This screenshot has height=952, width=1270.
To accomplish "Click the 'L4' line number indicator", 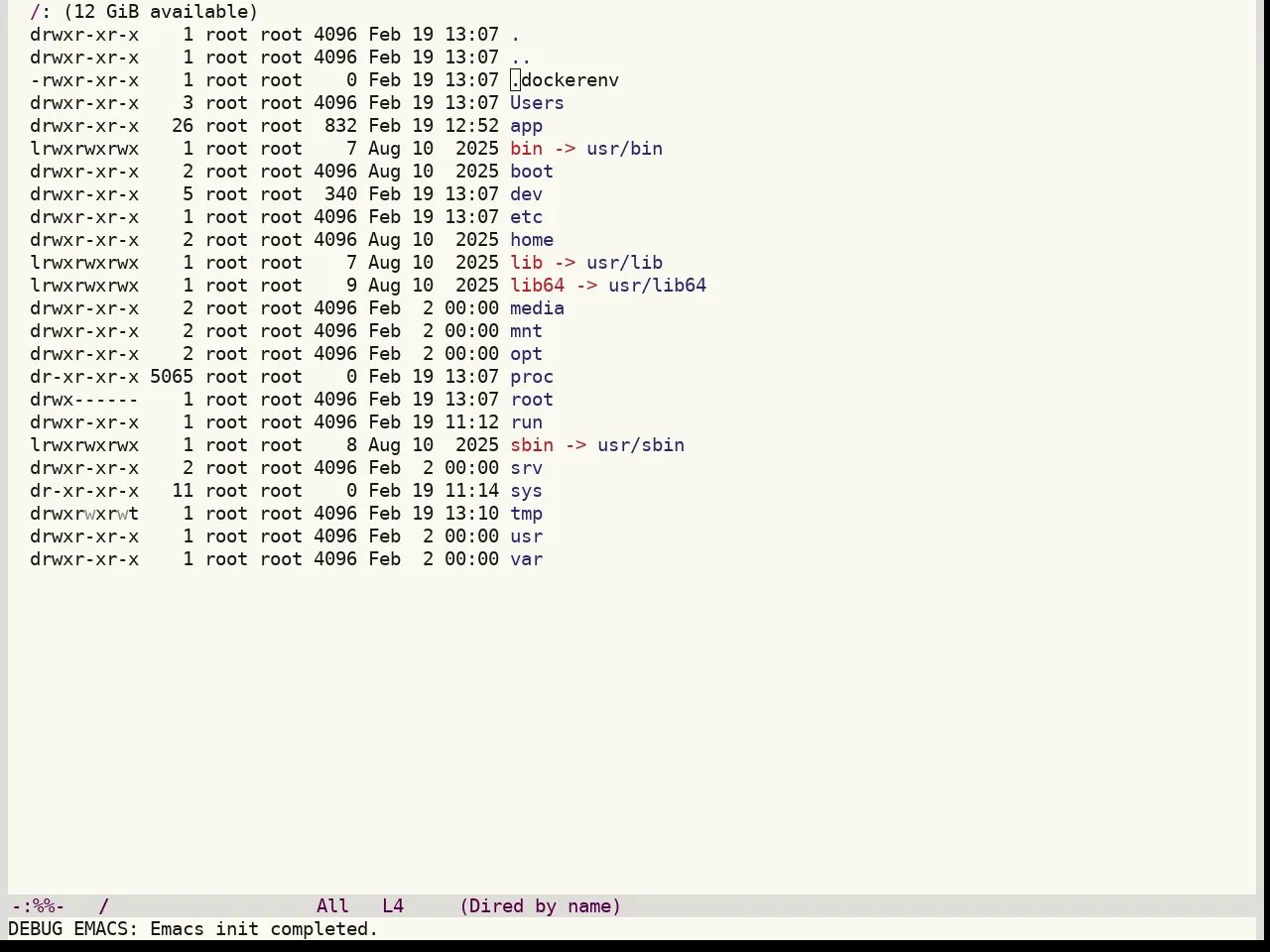I will [393, 906].
